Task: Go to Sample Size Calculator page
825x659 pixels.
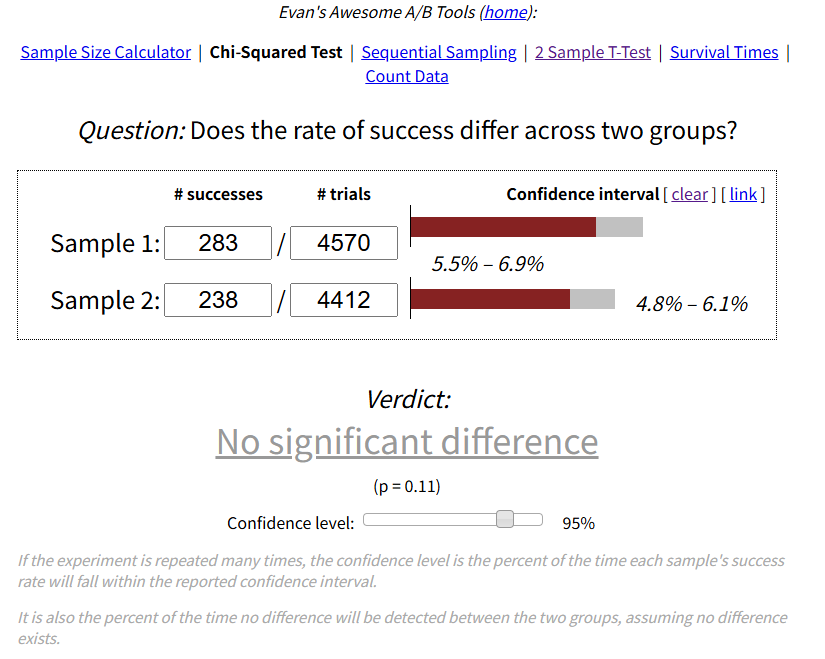Action: click(105, 52)
